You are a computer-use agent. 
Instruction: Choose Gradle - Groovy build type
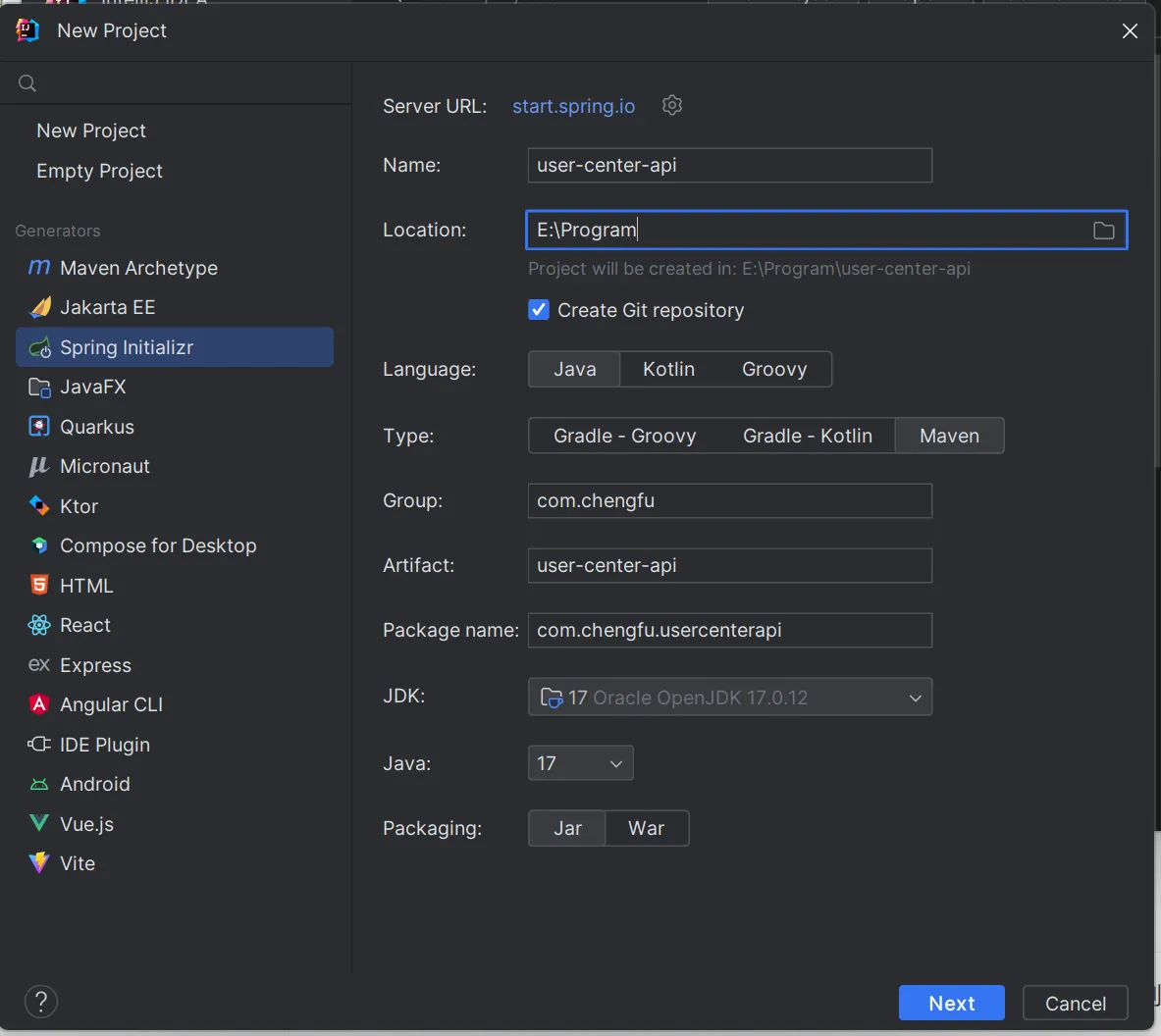pos(625,436)
